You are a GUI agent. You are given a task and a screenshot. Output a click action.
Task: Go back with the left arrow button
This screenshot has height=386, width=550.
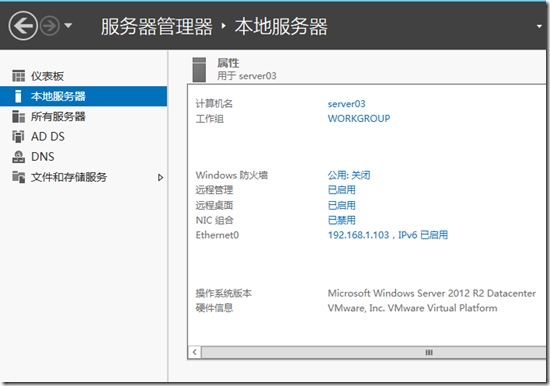click(23, 26)
